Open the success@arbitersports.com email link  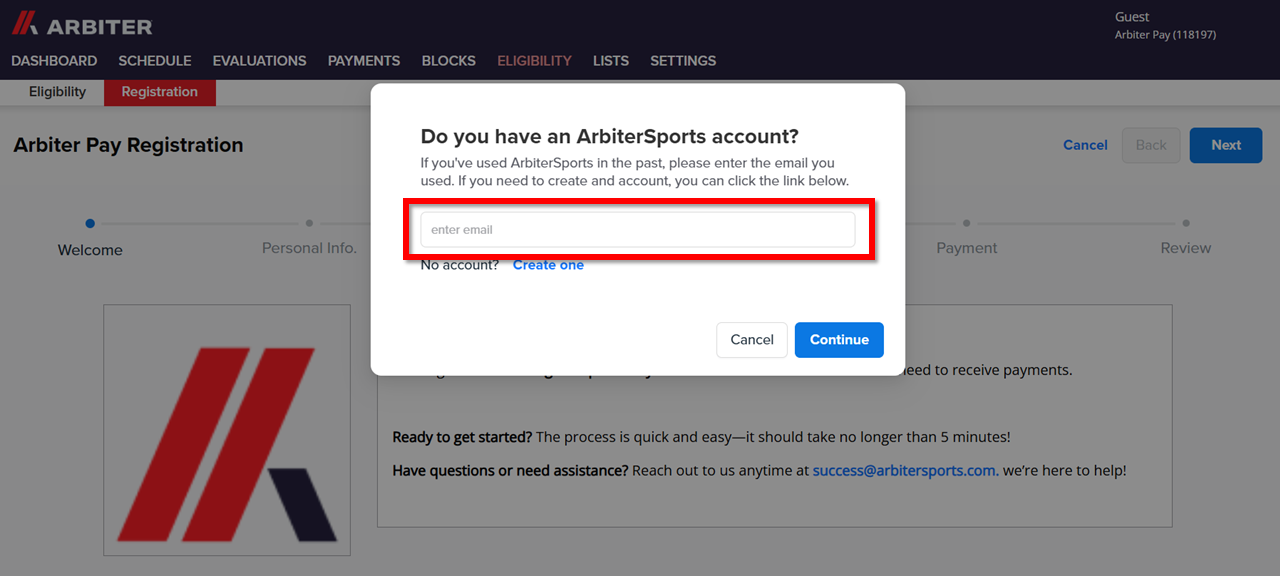point(905,470)
